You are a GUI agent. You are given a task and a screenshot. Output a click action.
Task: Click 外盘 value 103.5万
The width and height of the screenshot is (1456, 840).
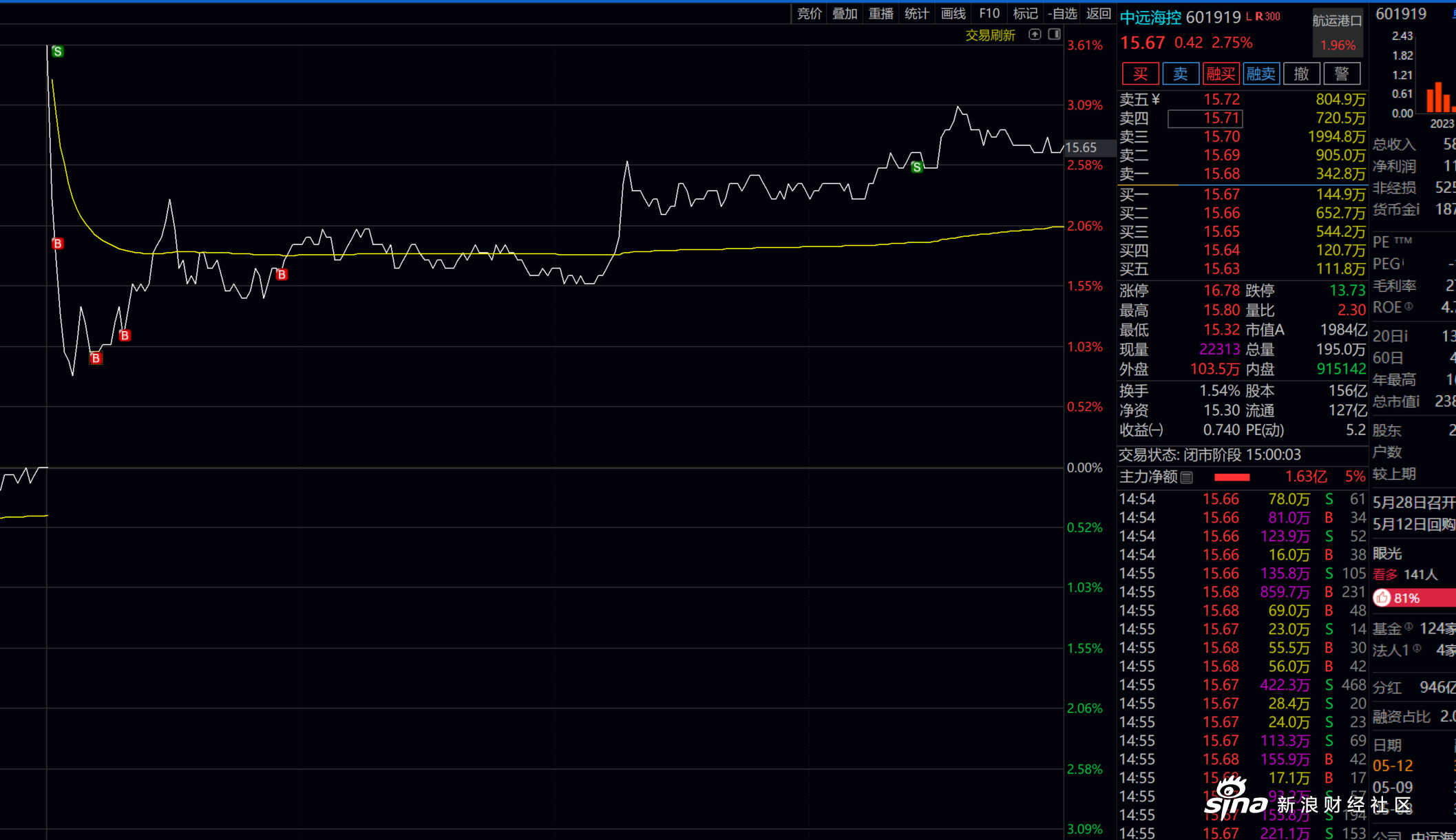point(1215,370)
